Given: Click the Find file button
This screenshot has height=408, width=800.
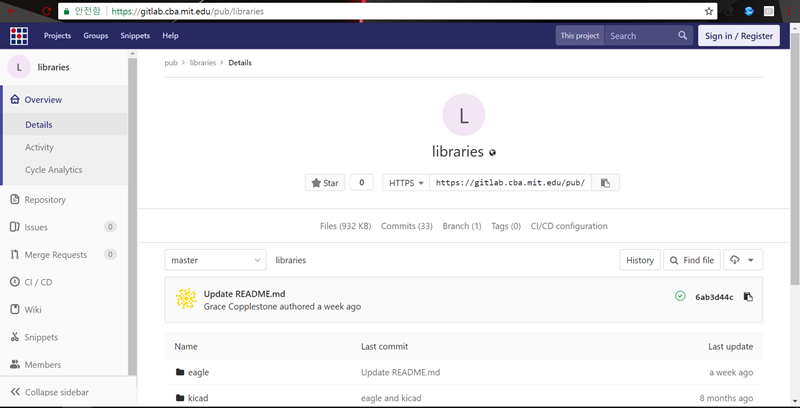Looking at the screenshot, I should [692, 260].
